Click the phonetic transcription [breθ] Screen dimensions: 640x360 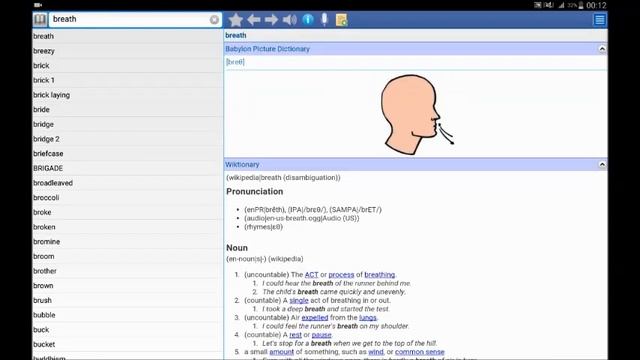point(235,62)
